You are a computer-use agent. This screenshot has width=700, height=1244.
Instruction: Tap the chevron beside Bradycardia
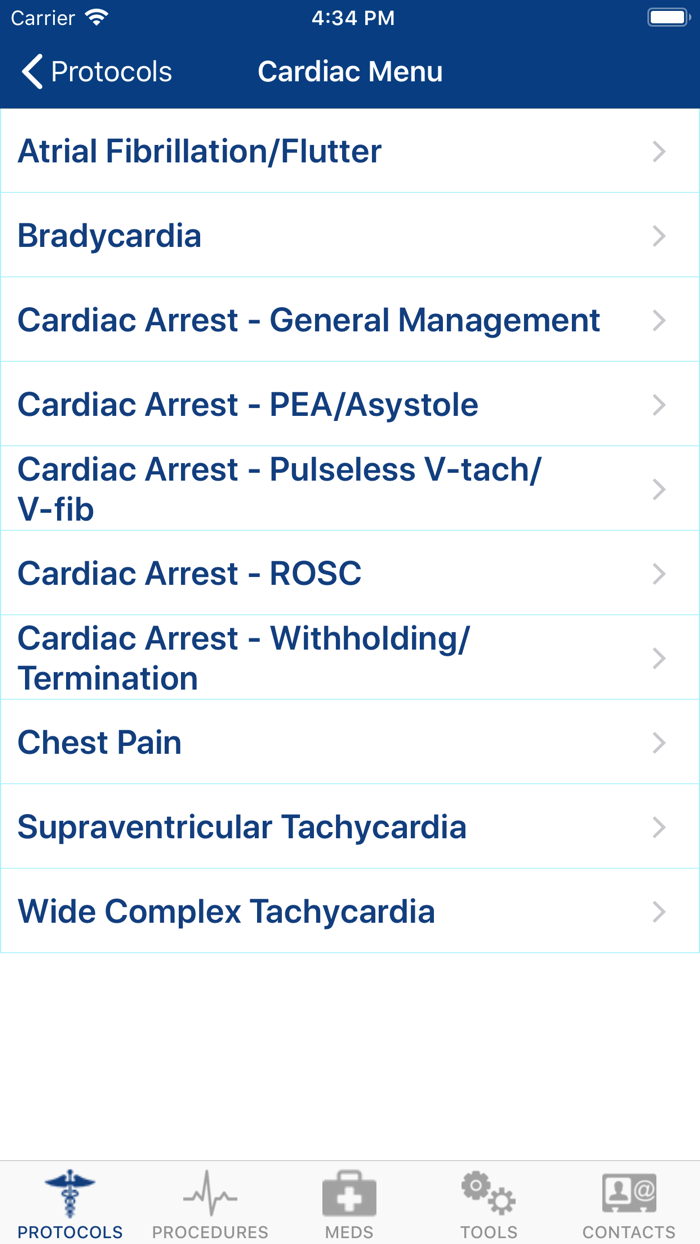pos(659,236)
